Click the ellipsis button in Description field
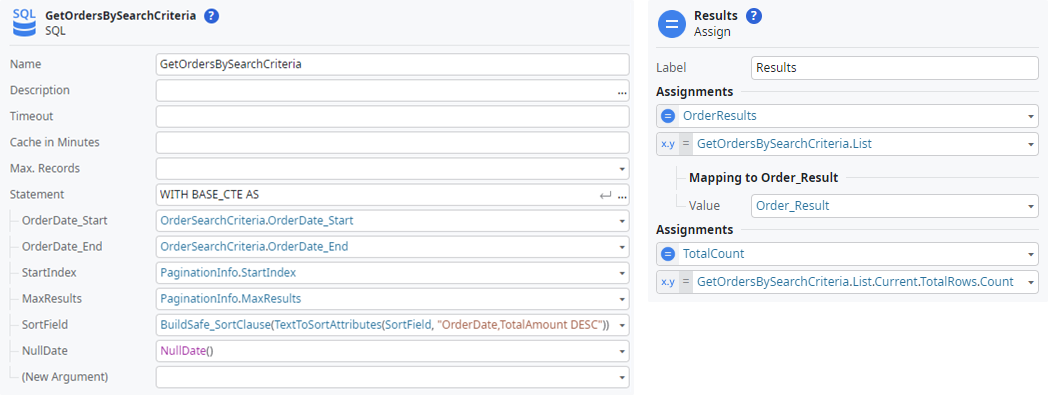 (x=622, y=92)
